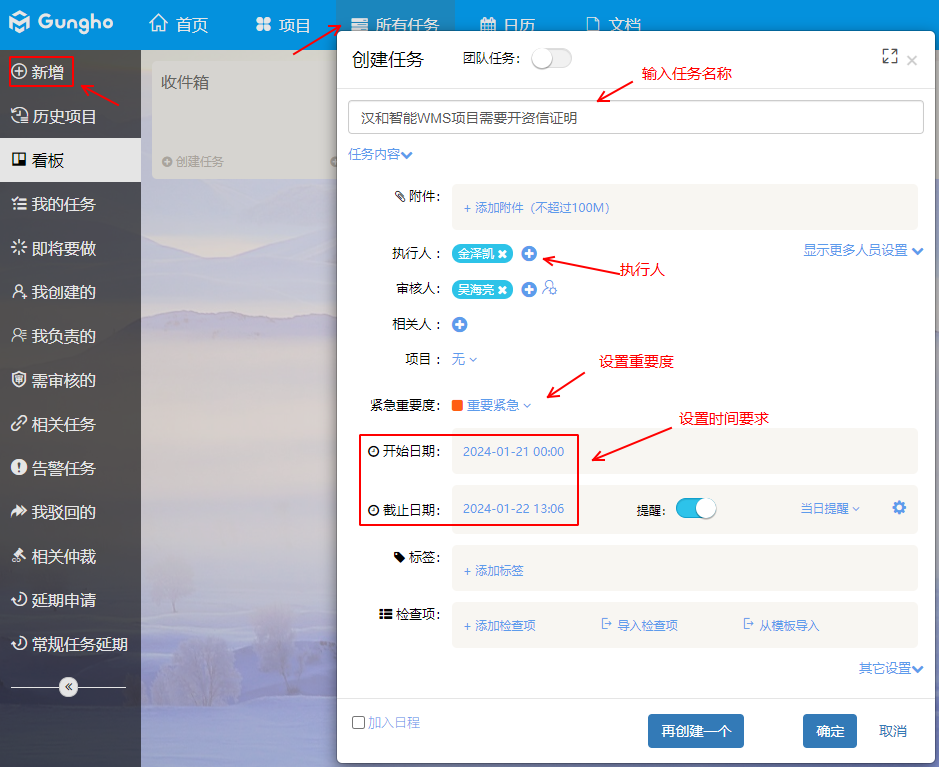Click the 再创建一个 button

(x=696, y=731)
